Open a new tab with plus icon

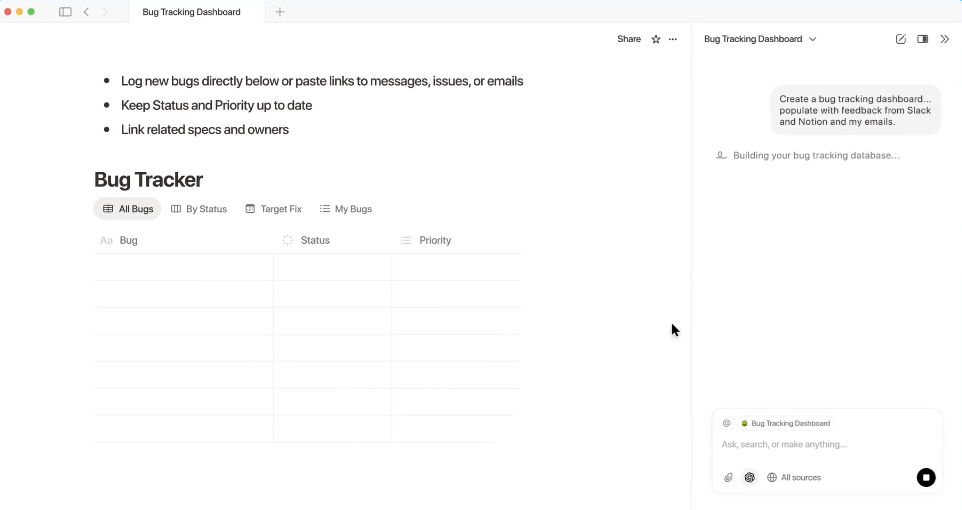280,12
